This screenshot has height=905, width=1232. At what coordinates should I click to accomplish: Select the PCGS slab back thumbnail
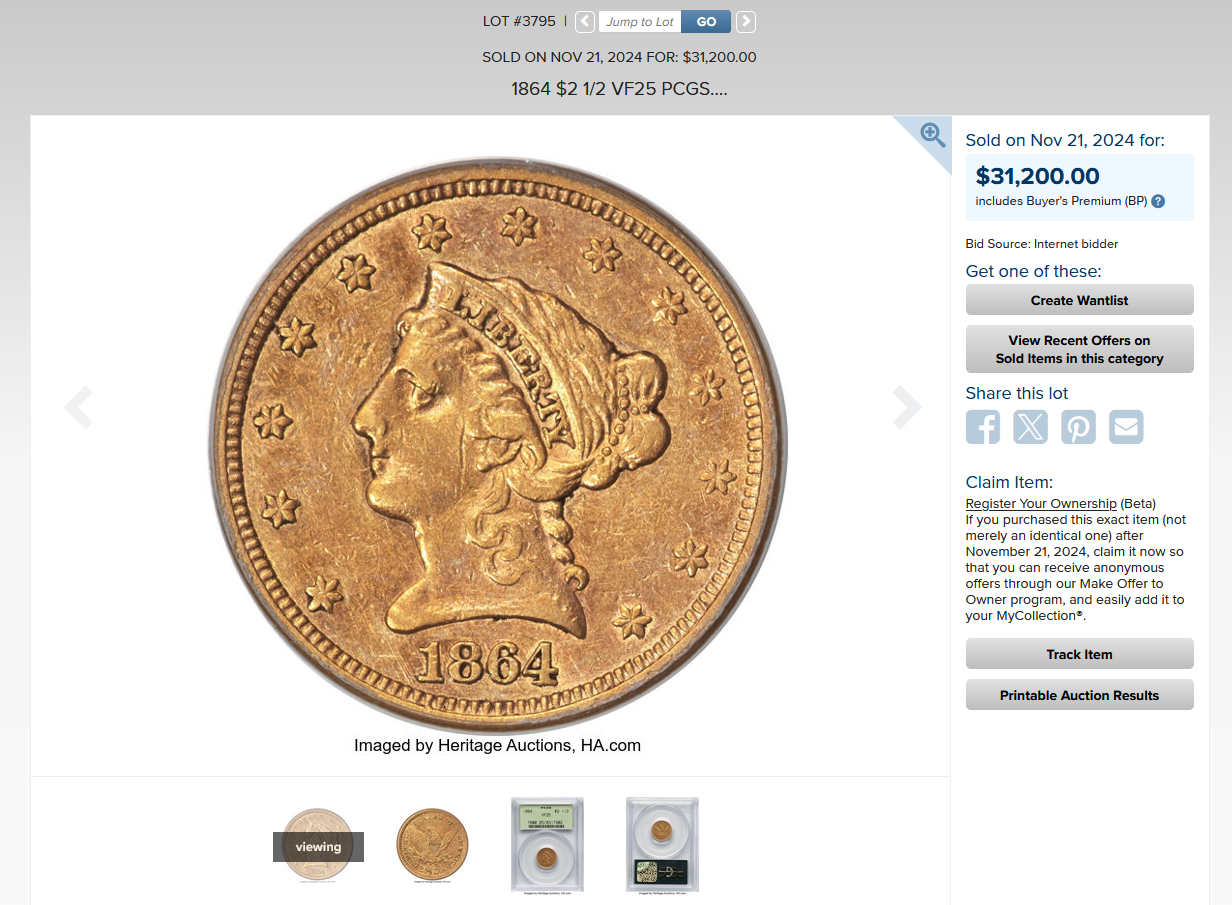pyautogui.click(x=662, y=845)
